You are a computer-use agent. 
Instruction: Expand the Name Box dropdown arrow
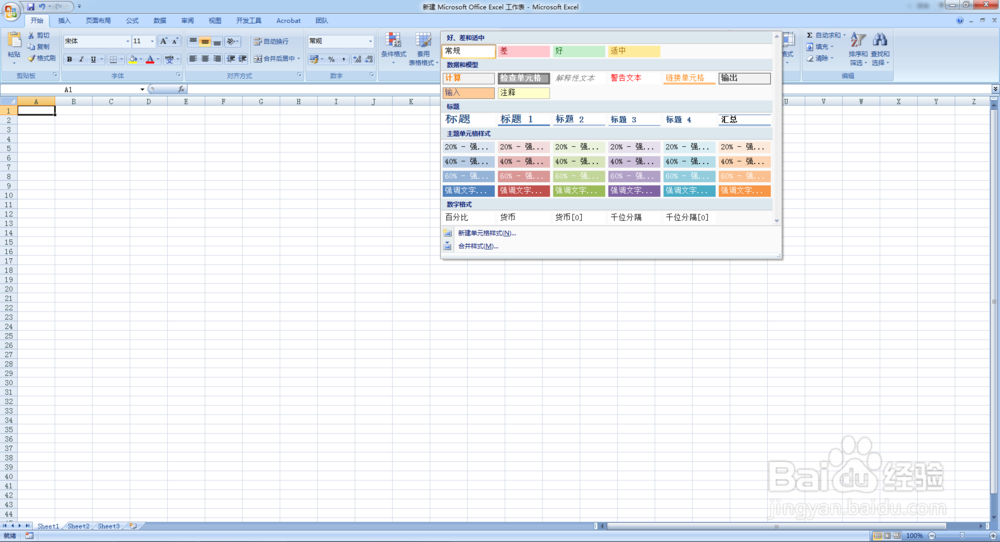[x=142, y=89]
